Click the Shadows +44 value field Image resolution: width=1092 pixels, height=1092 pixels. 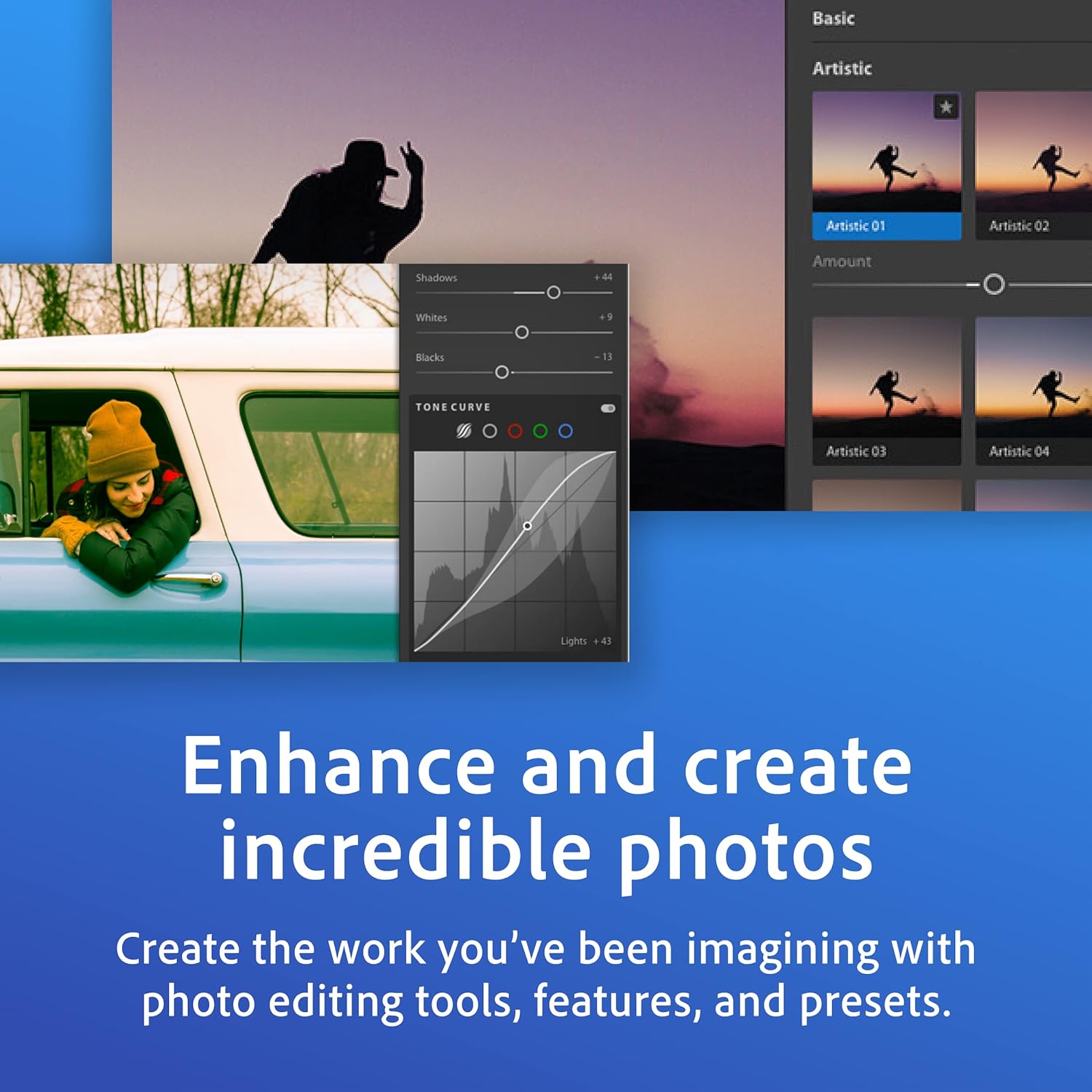click(x=603, y=277)
